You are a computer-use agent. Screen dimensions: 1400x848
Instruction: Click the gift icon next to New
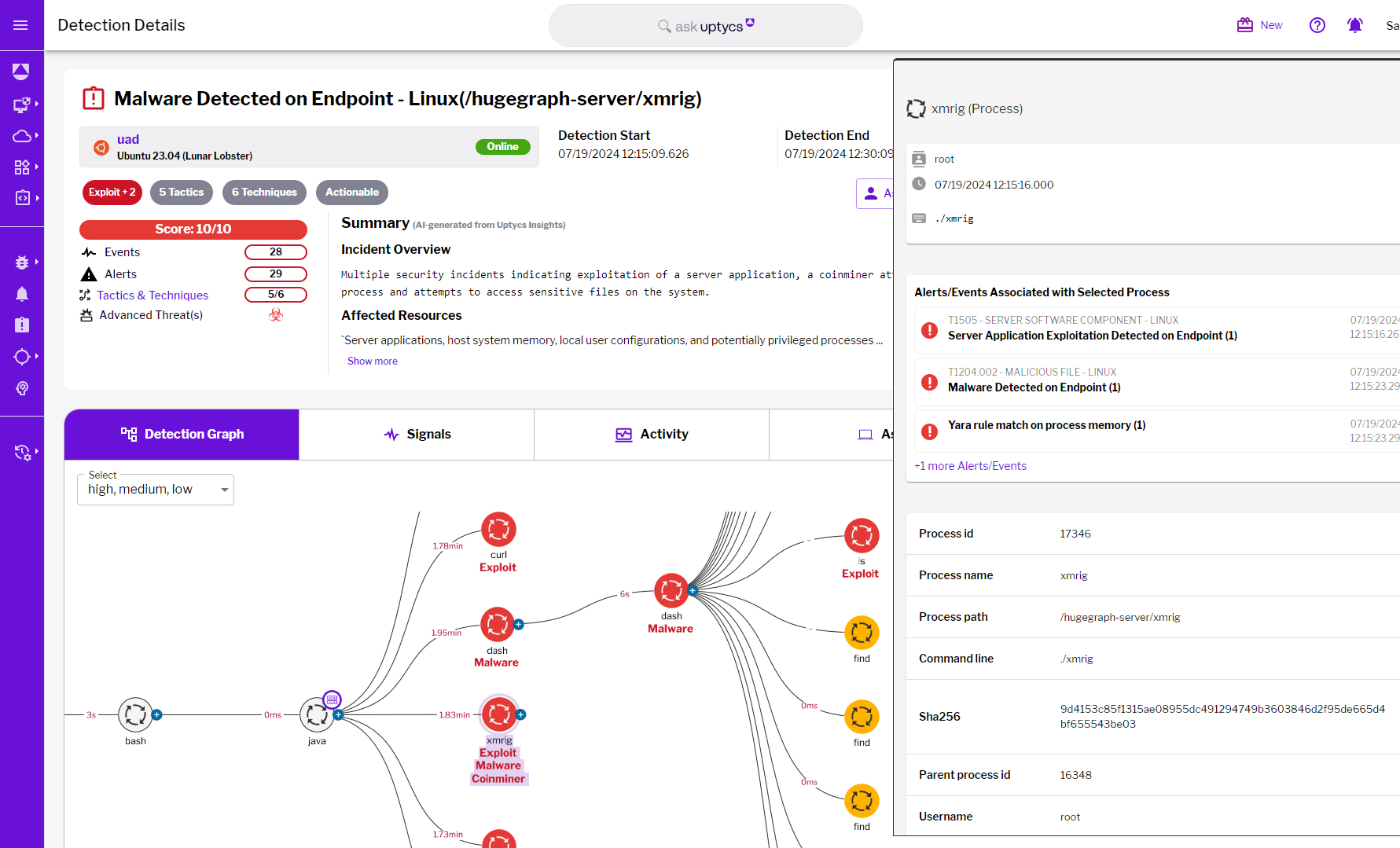pyautogui.click(x=1244, y=24)
